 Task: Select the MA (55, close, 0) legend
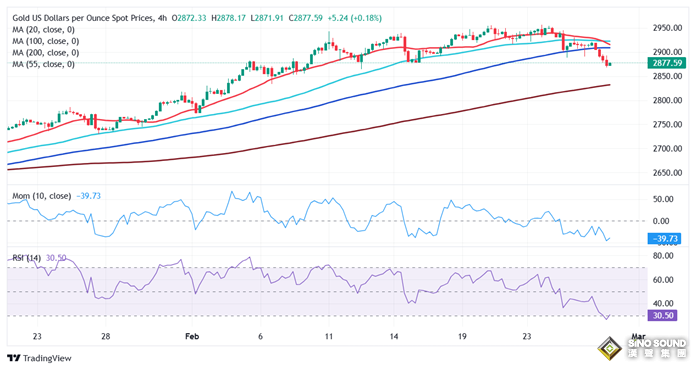44,64
